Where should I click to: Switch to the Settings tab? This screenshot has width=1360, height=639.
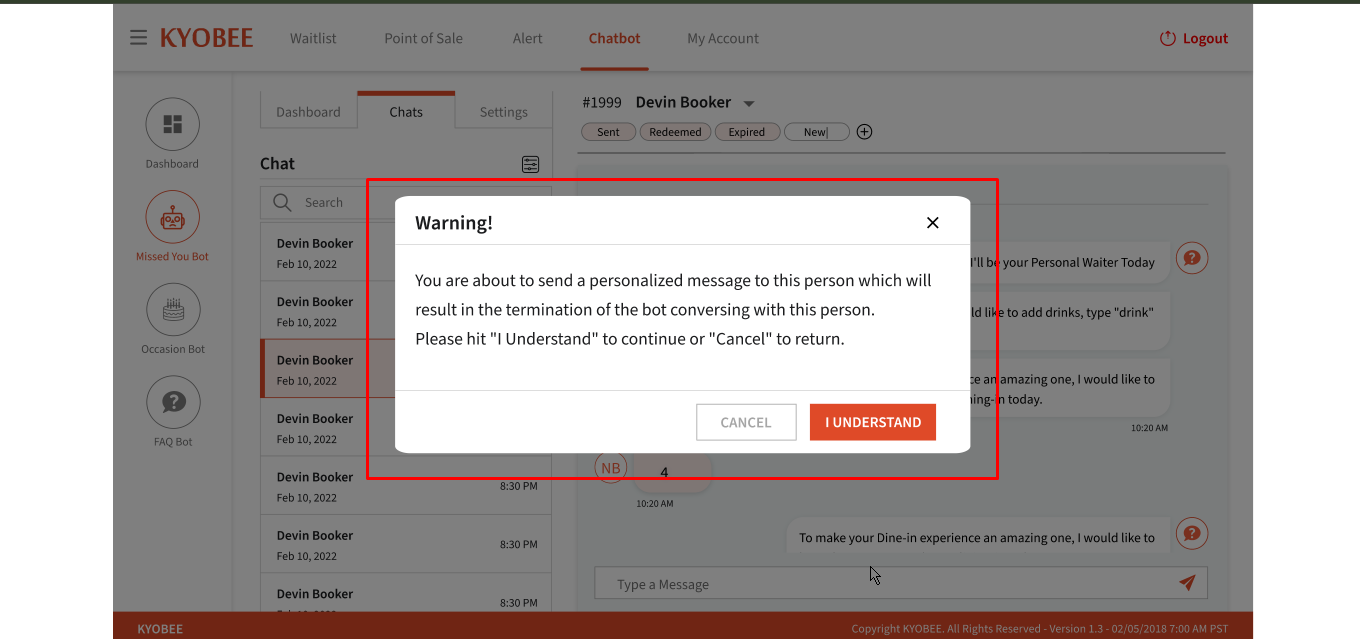503,112
